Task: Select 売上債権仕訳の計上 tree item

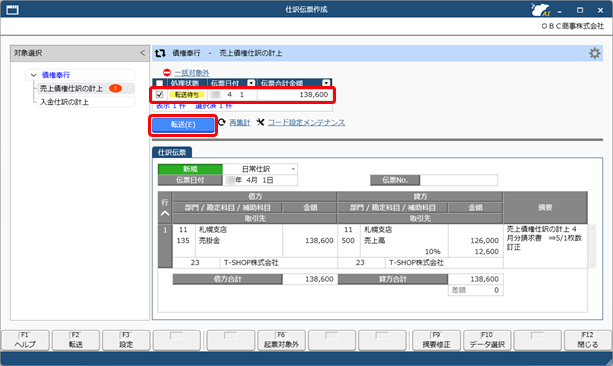Action: [x=71, y=89]
